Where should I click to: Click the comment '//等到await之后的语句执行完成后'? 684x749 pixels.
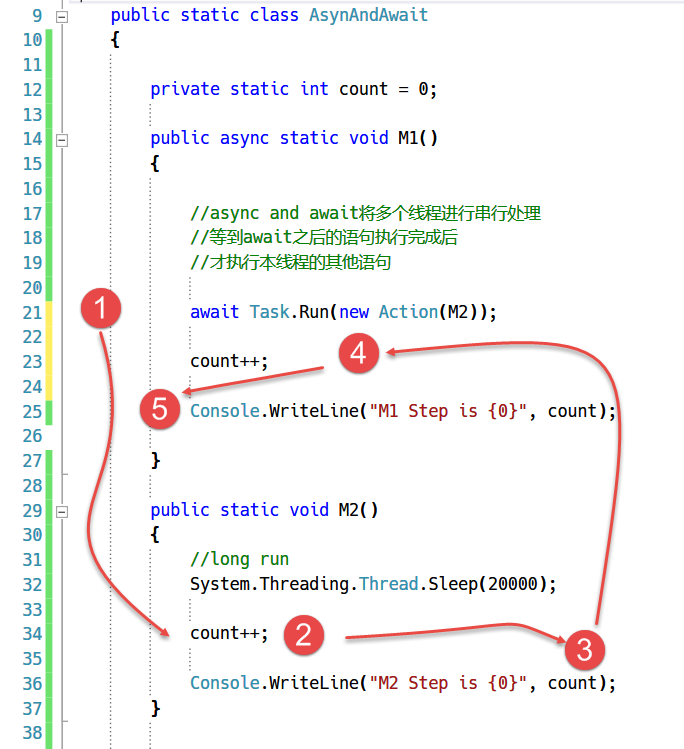point(324,237)
